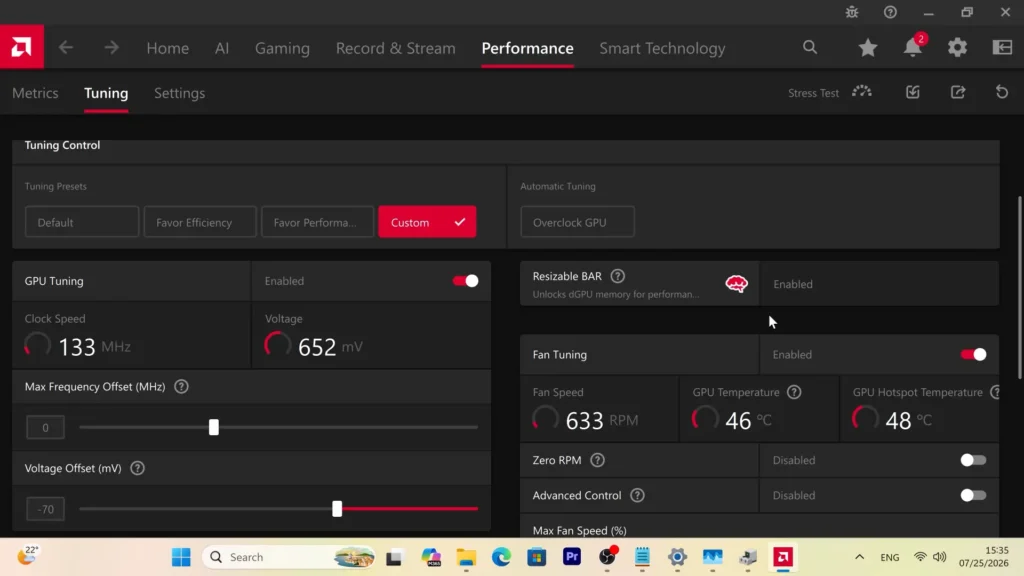Go back with the left arrow
Screen dimensions: 1024x576
(x=66, y=48)
